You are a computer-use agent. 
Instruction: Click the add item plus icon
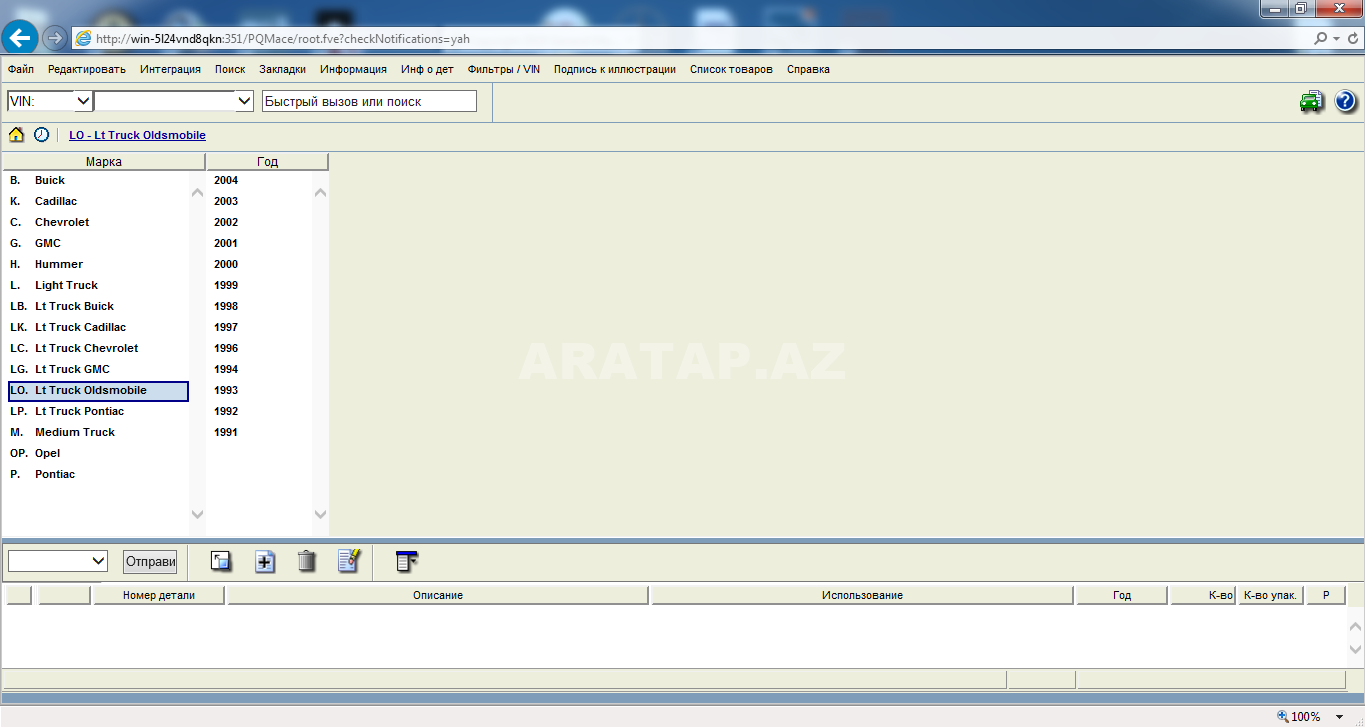pyautogui.click(x=264, y=561)
